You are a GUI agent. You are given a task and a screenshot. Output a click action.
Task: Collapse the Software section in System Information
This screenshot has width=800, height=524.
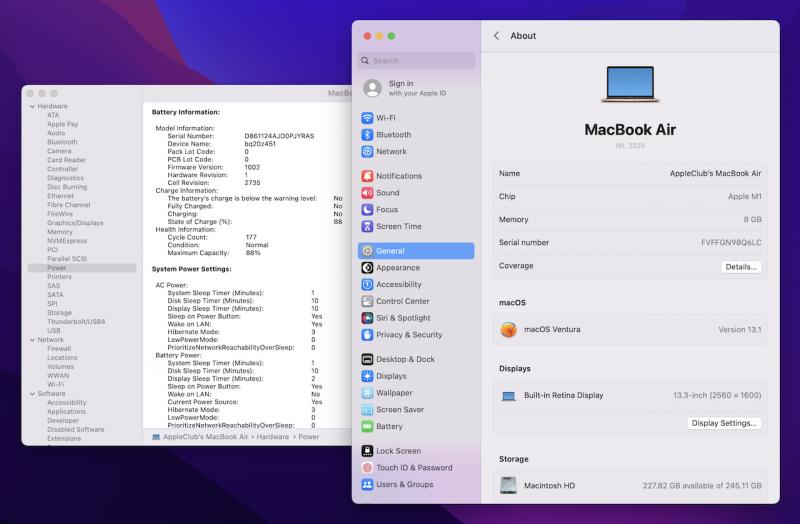(32, 394)
